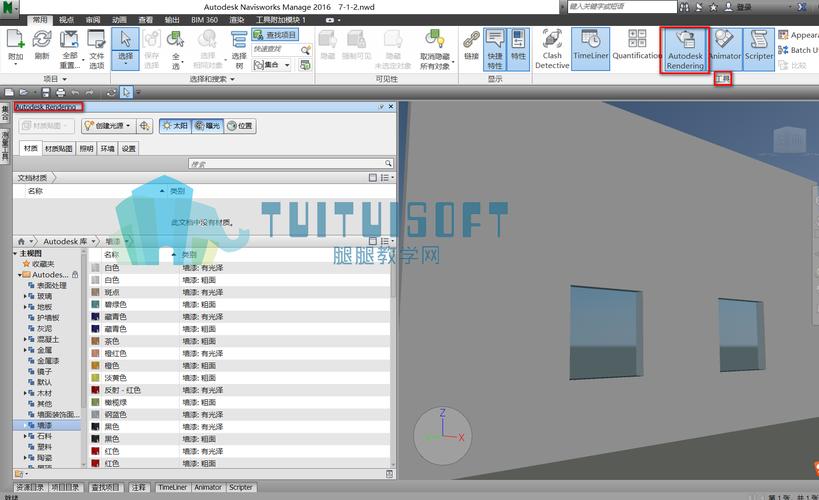The image size is (819, 500).
Task: Open the Quantification tool
Action: [x=637, y=46]
